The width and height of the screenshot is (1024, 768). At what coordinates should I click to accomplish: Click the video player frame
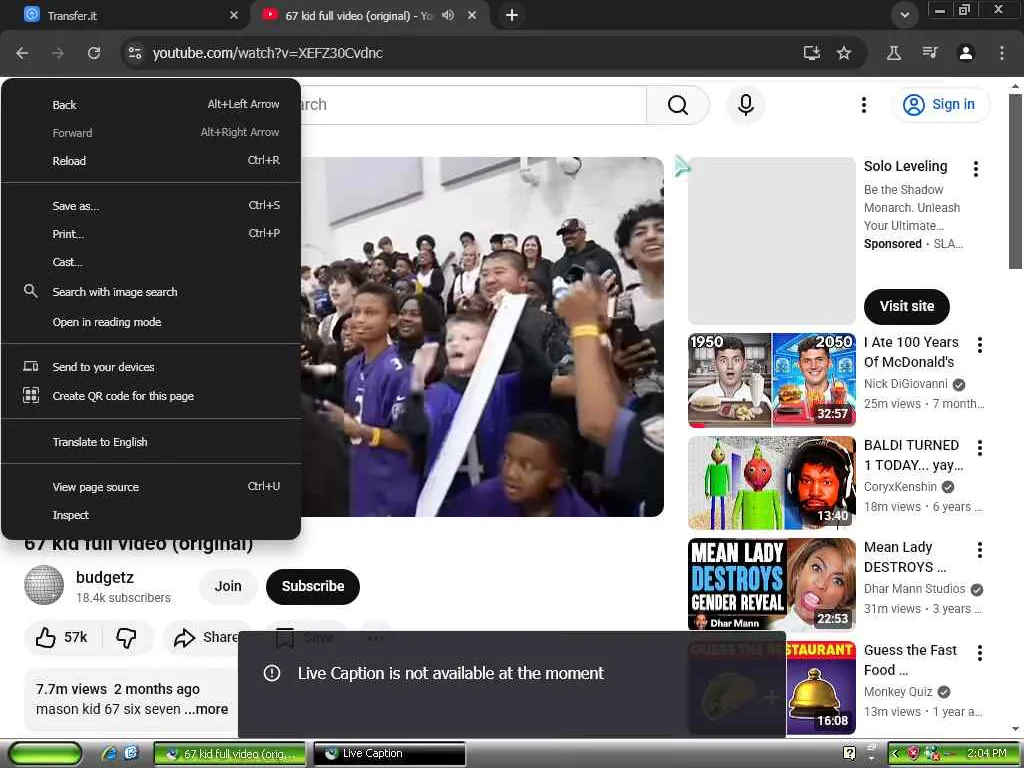click(x=482, y=337)
